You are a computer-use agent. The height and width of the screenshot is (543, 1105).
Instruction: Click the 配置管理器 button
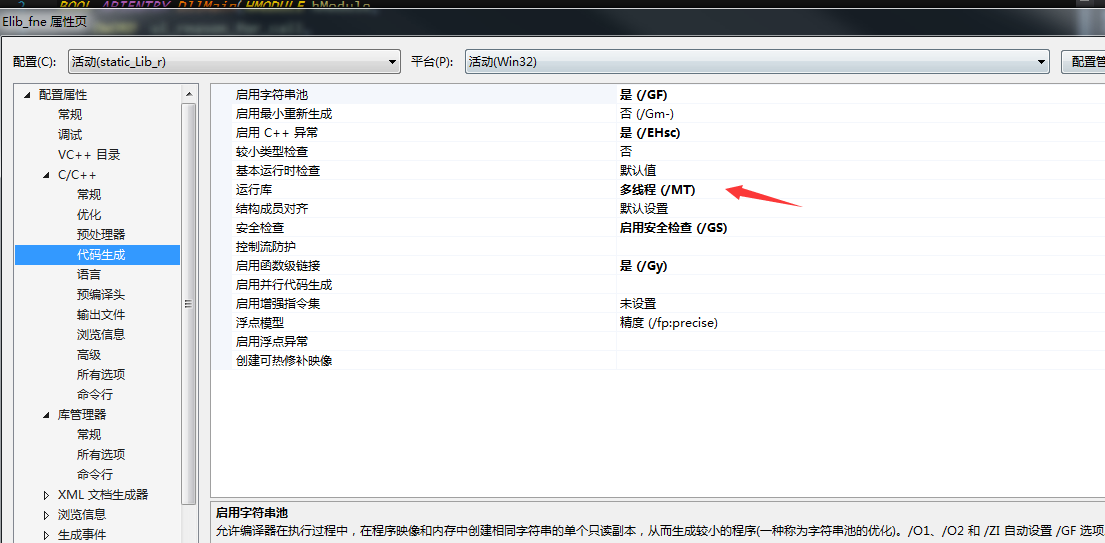[1083, 62]
